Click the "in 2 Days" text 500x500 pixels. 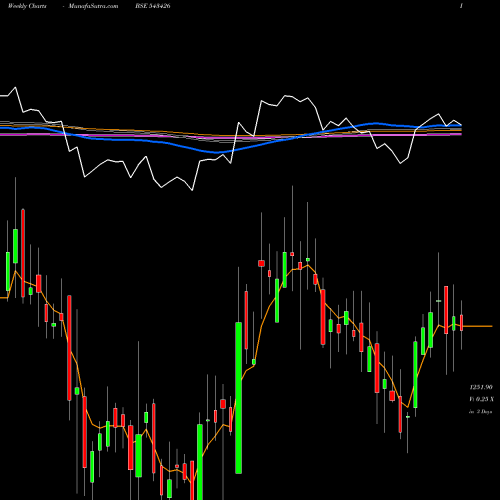480,412
